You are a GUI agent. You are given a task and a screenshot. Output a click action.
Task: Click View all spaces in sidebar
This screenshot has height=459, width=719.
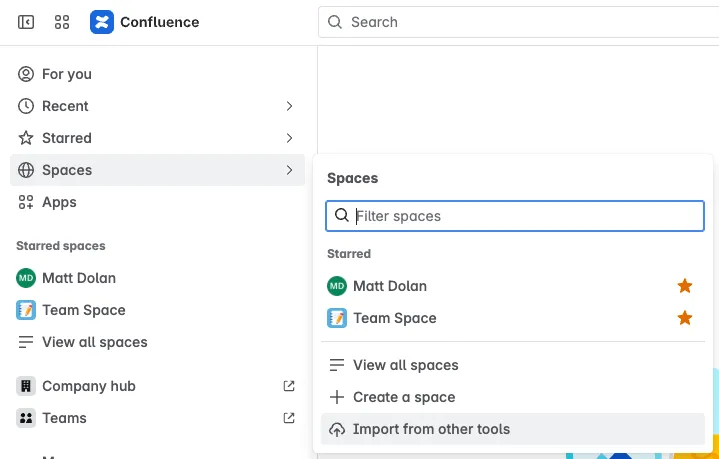pyautogui.click(x=157, y=342)
